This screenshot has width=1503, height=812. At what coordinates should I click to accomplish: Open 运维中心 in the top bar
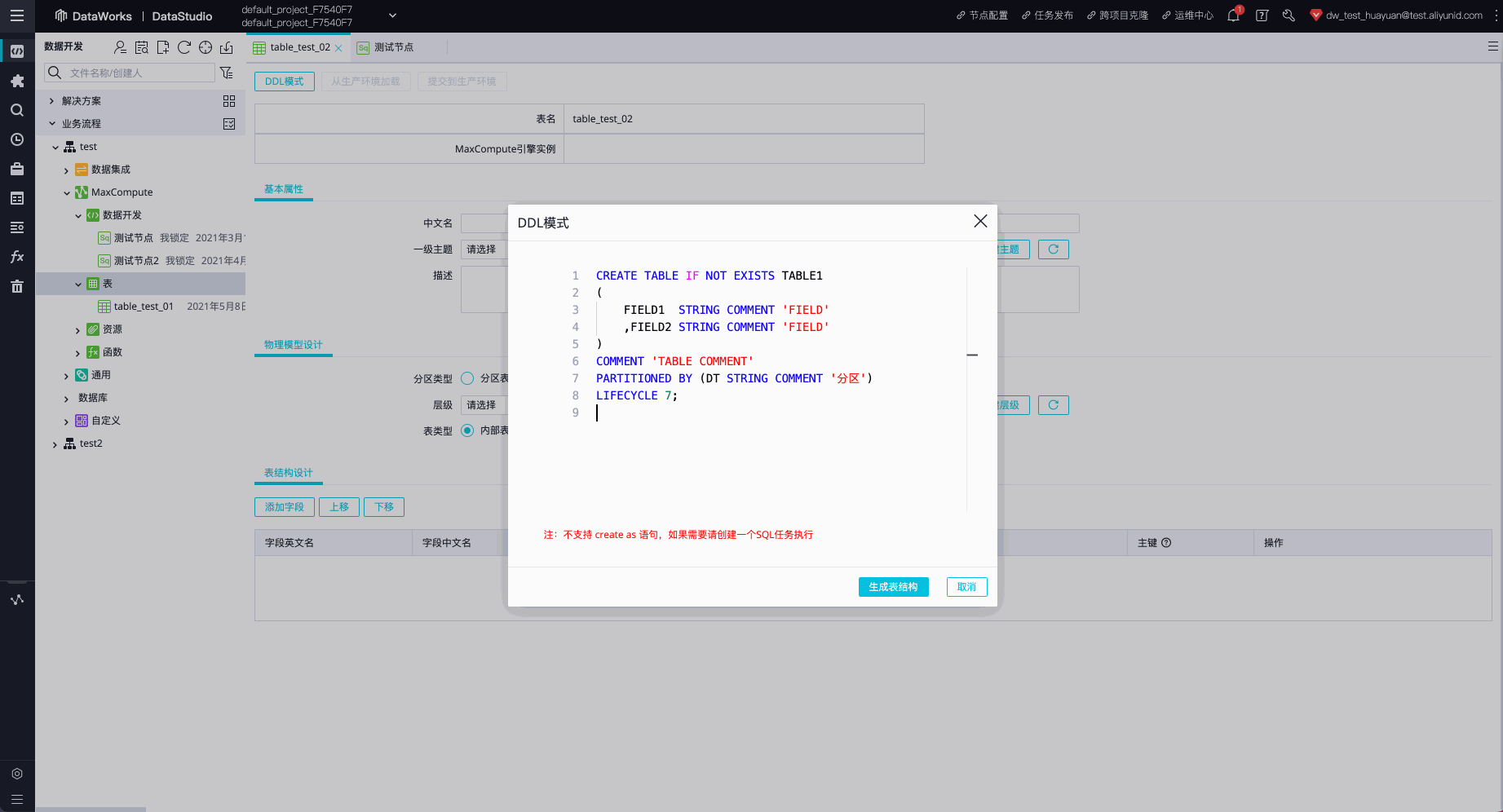coord(1187,15)
